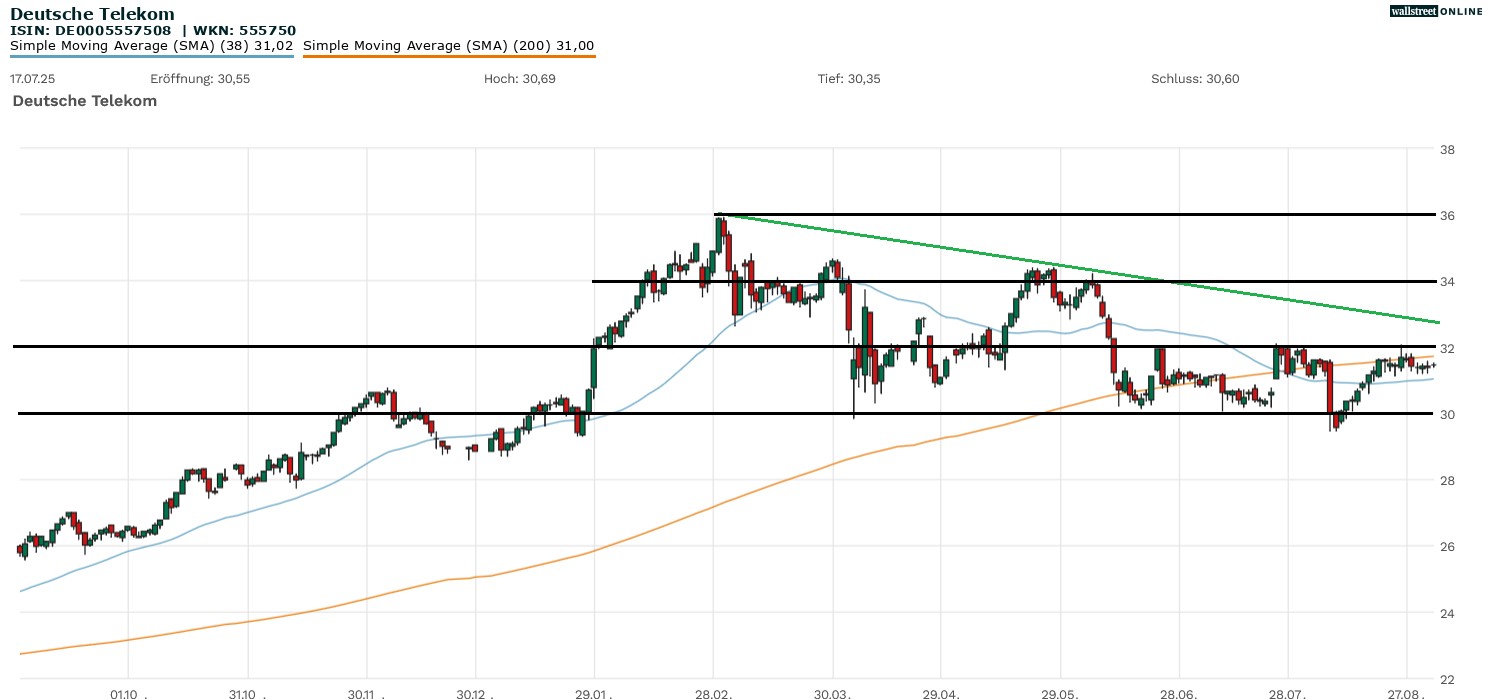The width and height of the screenshot is (1490, 699).
Task: Click the ISIN: DE0005557508 text
Action: 92,30
